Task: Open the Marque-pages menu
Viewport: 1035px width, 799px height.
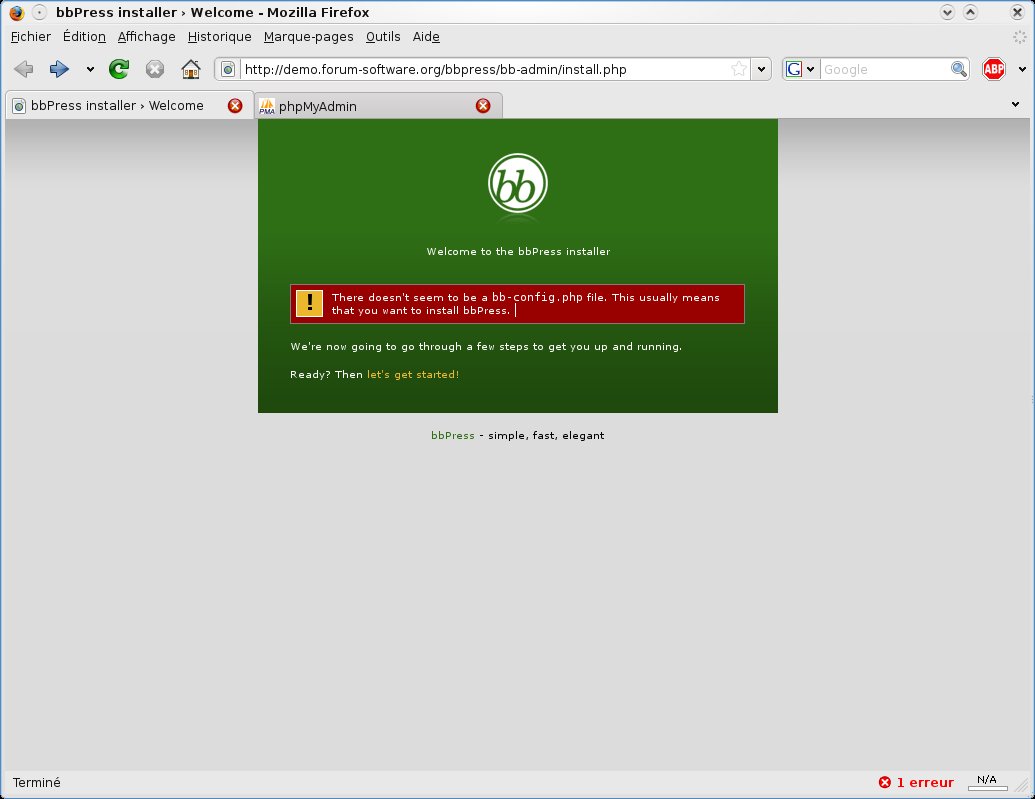Action: (308, 37)
